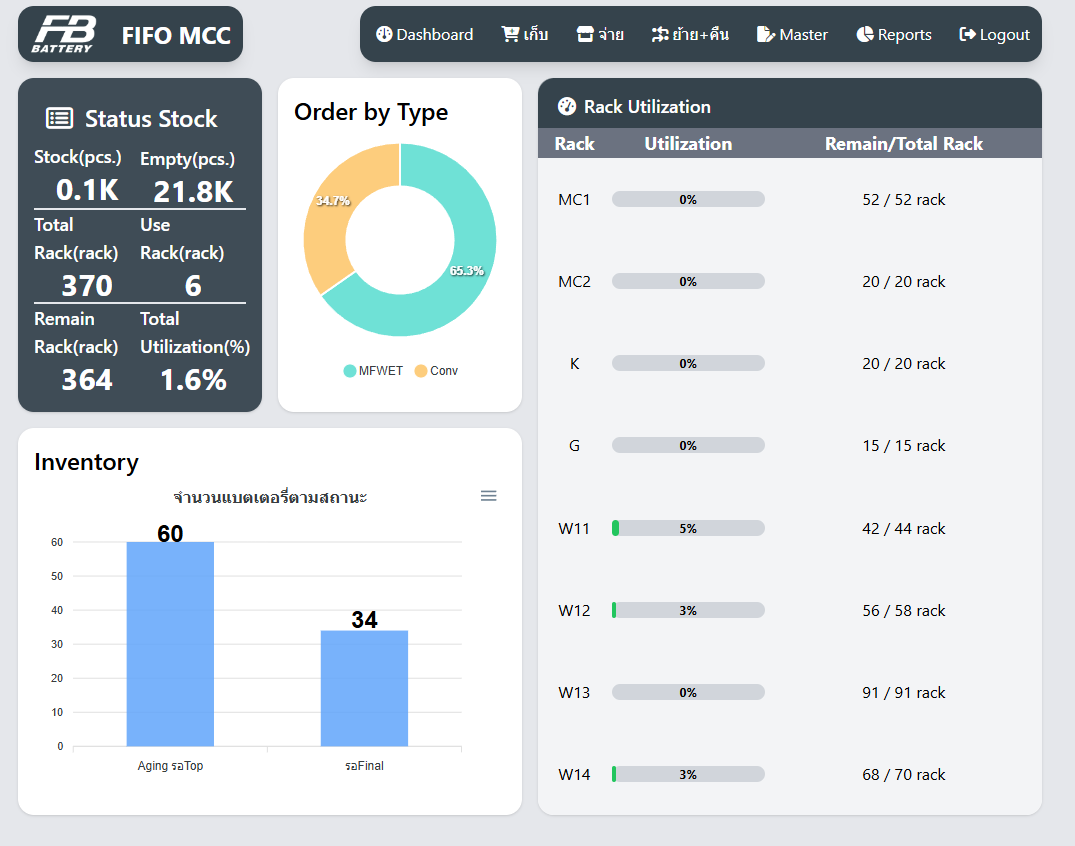Viewport: 1075px width, 846px height.
Task: Click the '52 / 52 rack' value
Action: (904, 200)
